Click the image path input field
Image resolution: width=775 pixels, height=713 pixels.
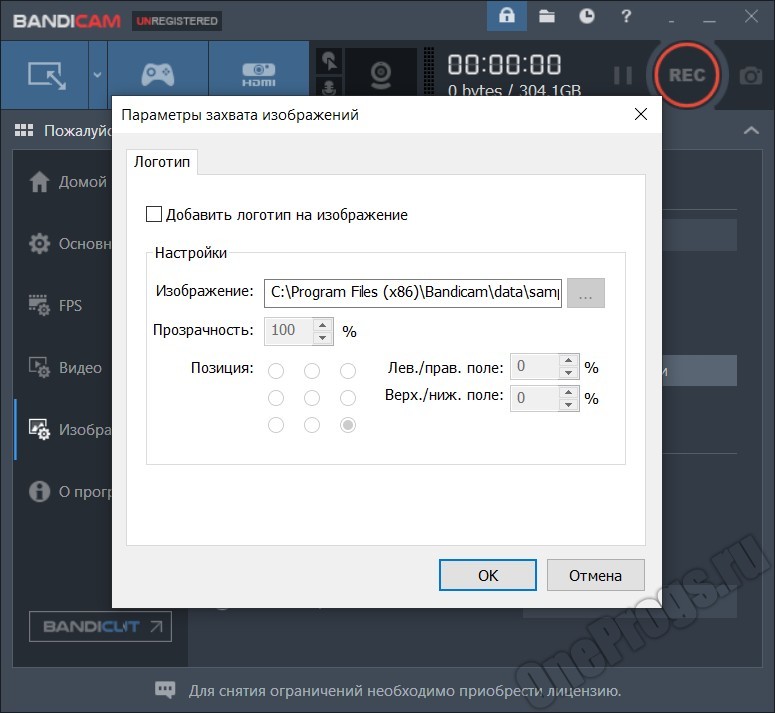click(x=413, y=292)
